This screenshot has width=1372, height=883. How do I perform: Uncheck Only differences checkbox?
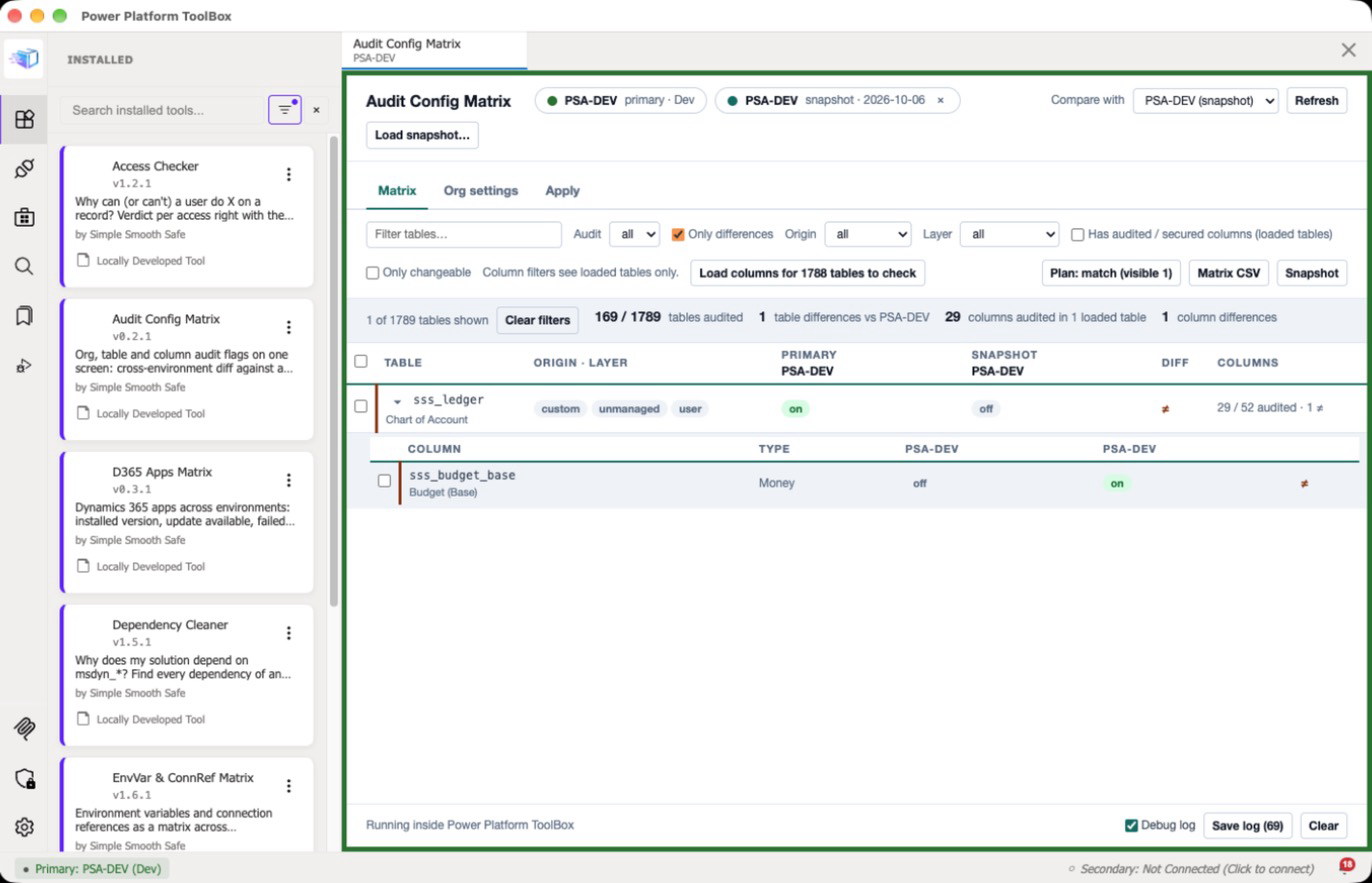678,234
